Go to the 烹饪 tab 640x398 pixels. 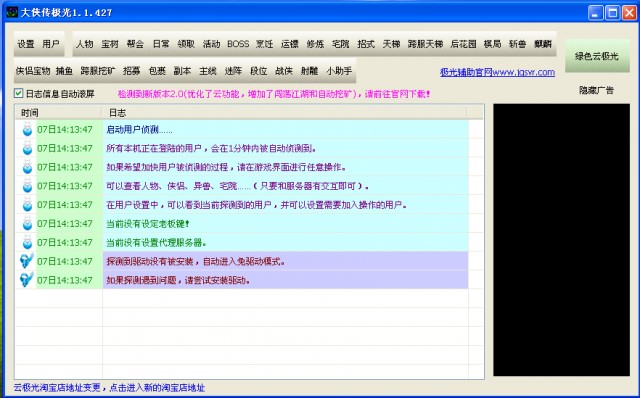click(x=264, y=44)
